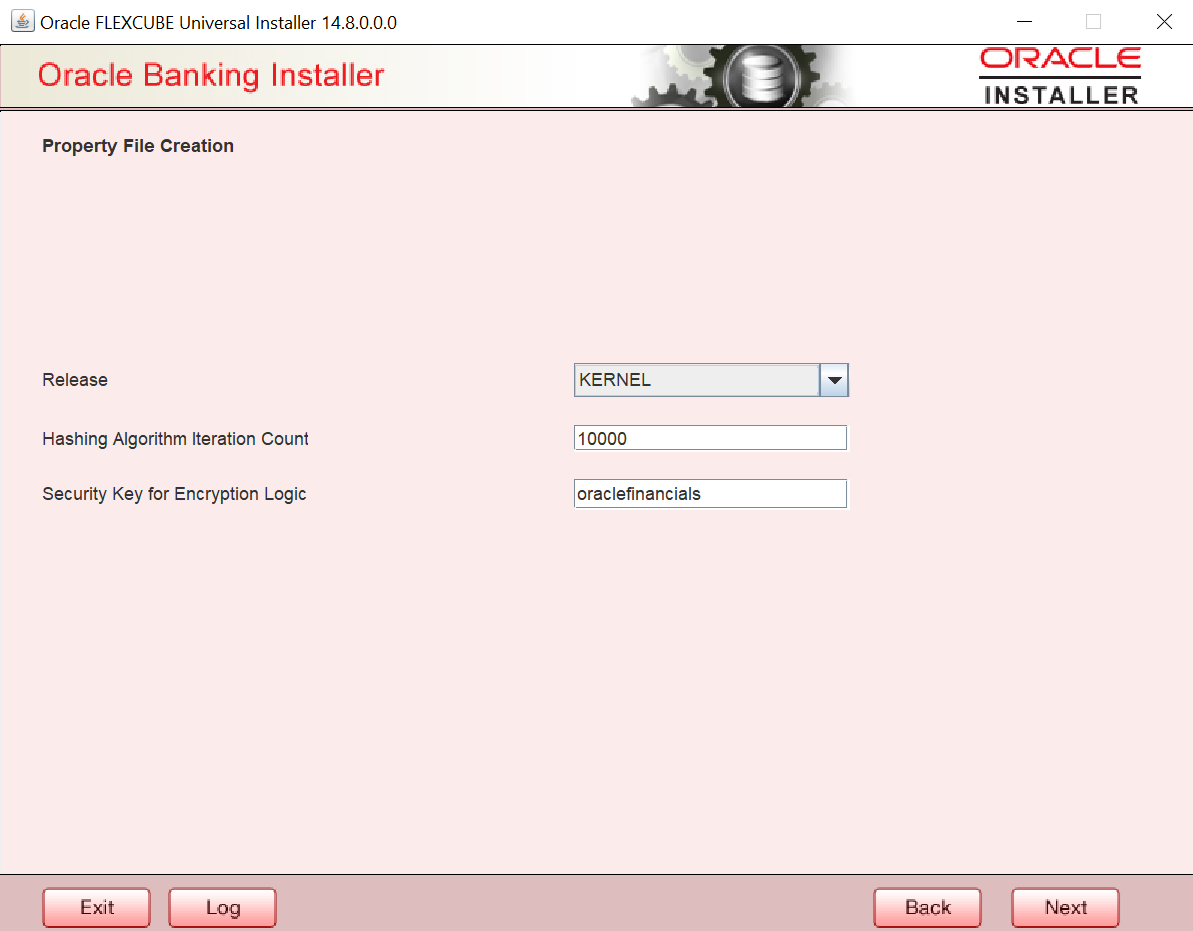Proceed with the Next button
Screen dimensions: 1193x931
pyautogui.click(x=1065, y=907)
